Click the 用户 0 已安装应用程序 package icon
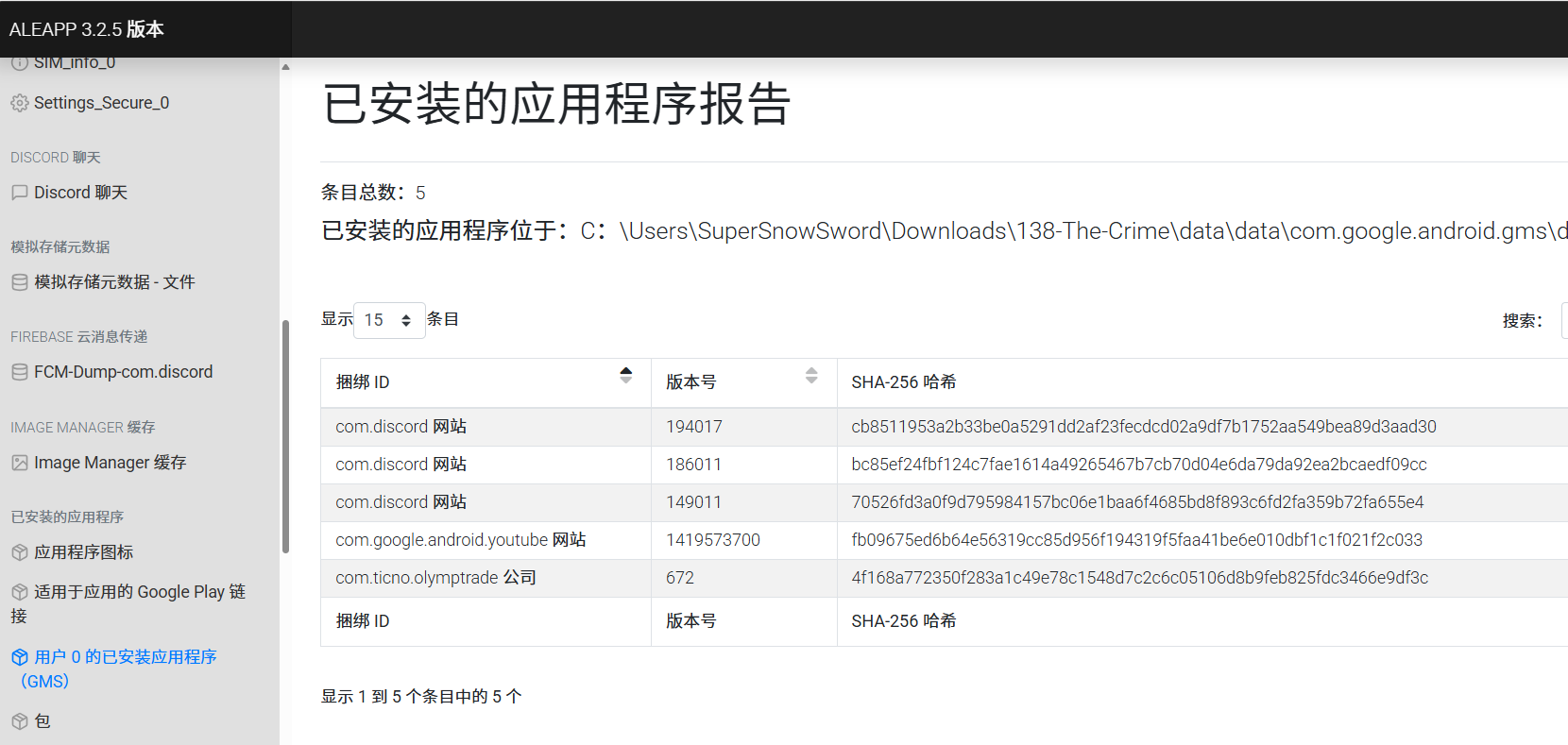 tap(20, 657)
